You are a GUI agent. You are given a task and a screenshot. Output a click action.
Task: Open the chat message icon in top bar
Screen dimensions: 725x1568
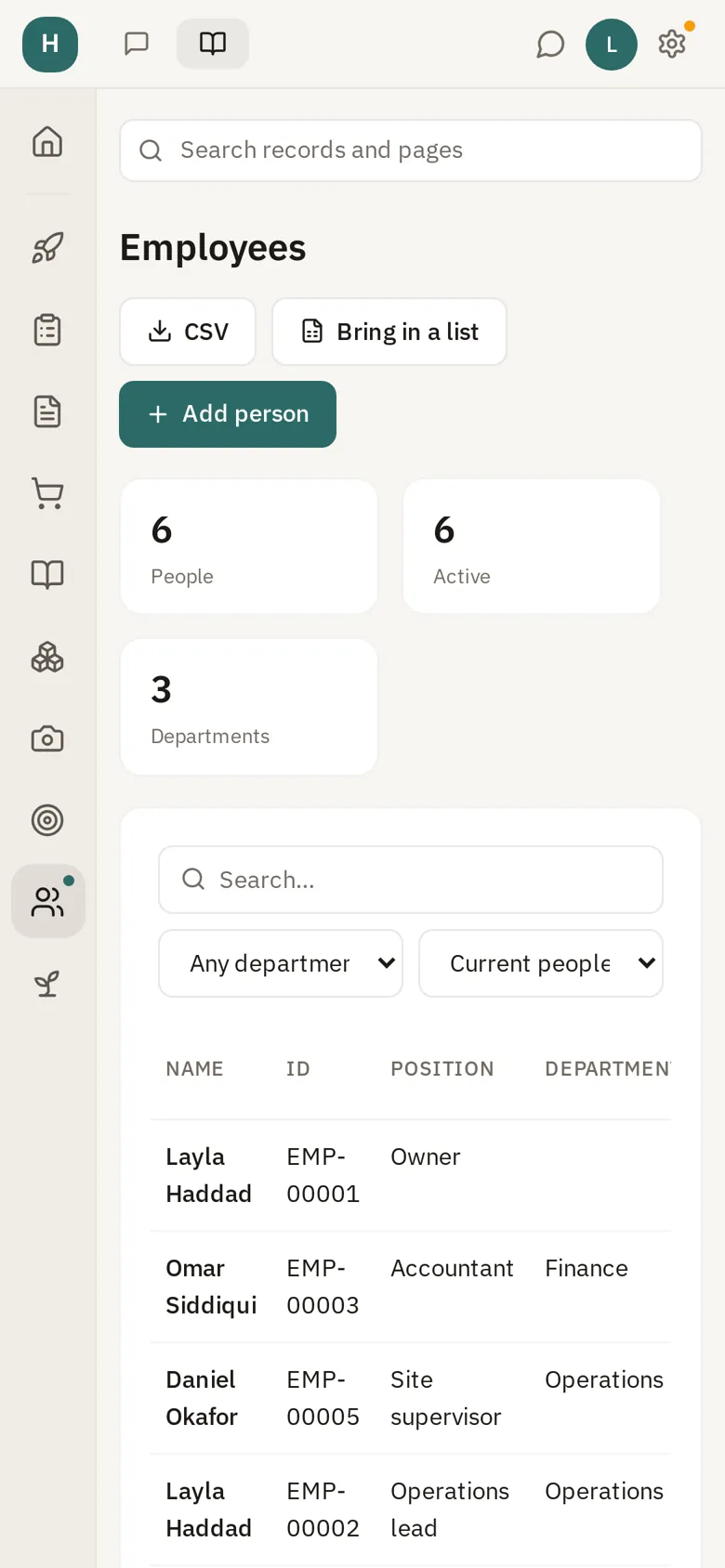point(137,44)
